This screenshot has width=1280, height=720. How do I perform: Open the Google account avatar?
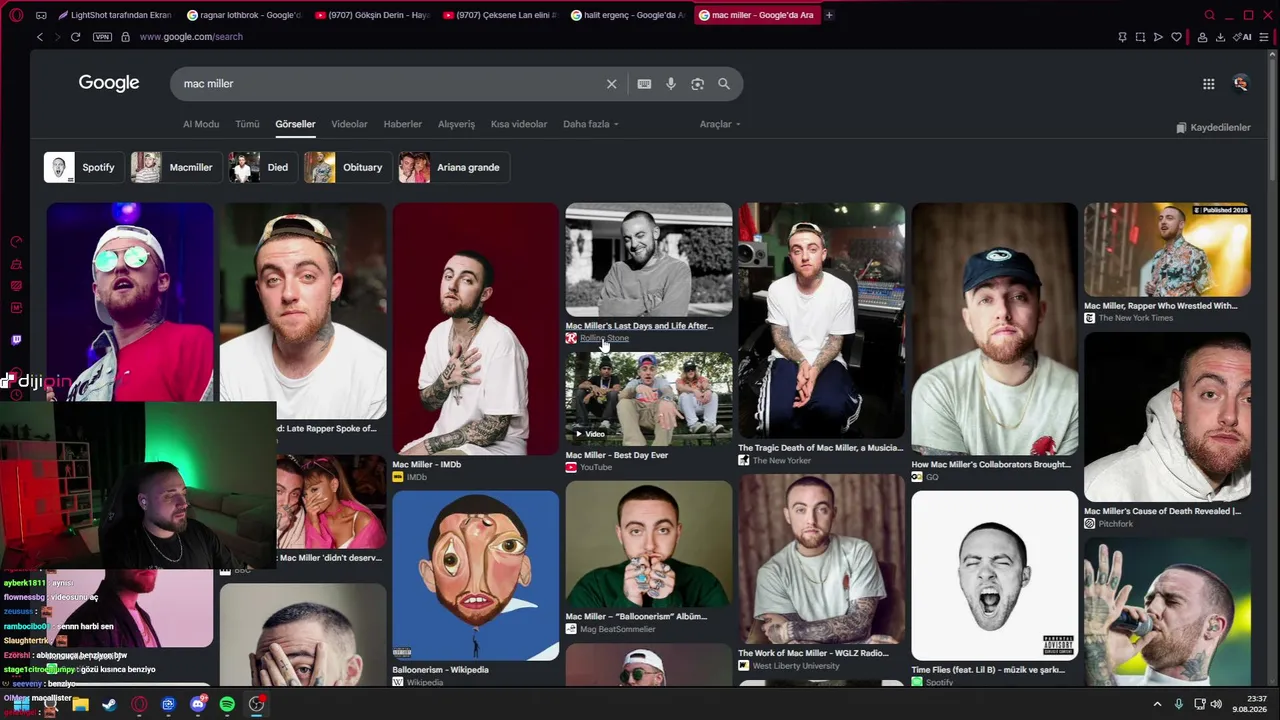pos(1241,84)
